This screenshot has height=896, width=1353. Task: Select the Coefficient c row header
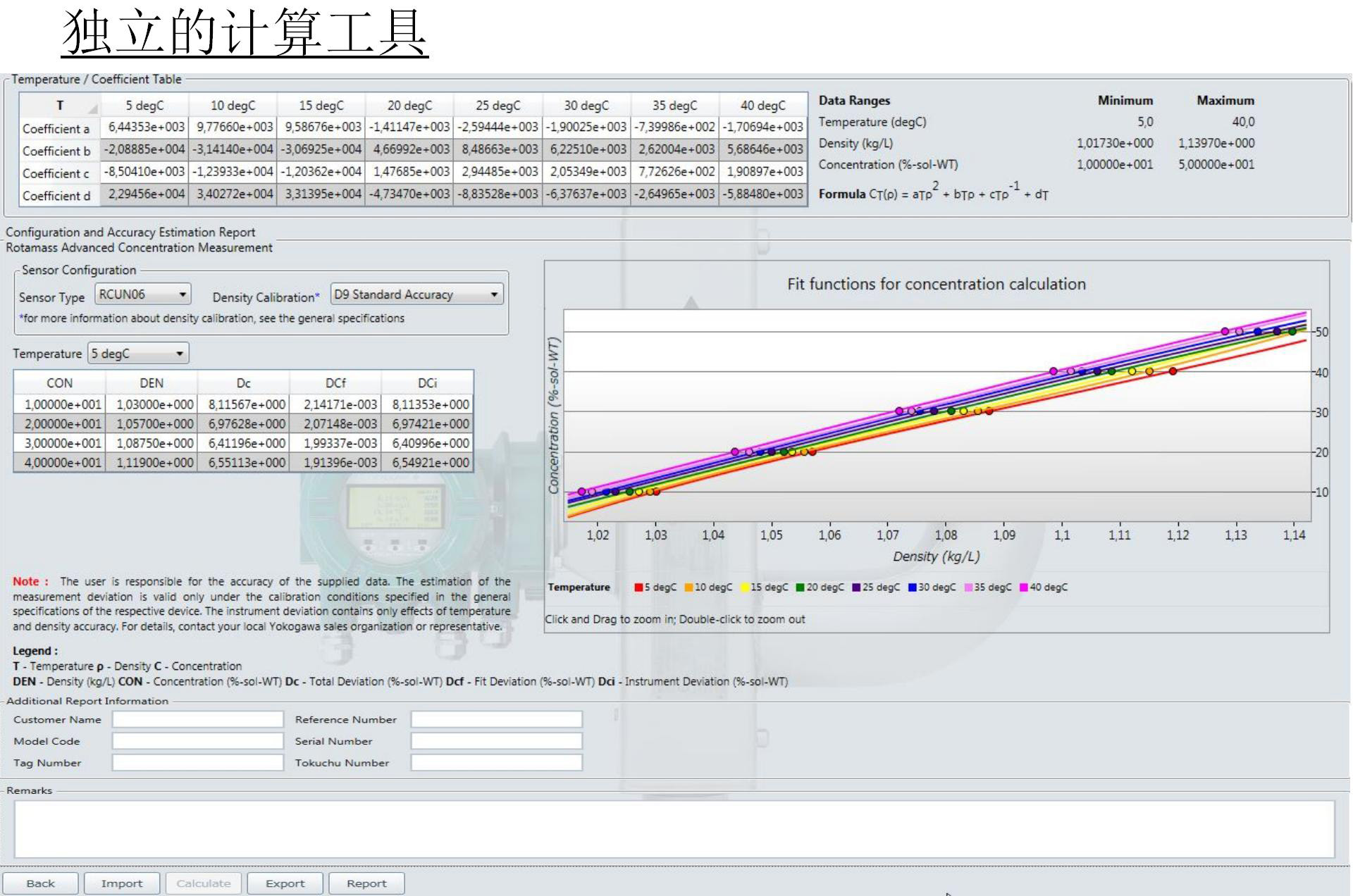pyautogui.click(x=60, y=173)
